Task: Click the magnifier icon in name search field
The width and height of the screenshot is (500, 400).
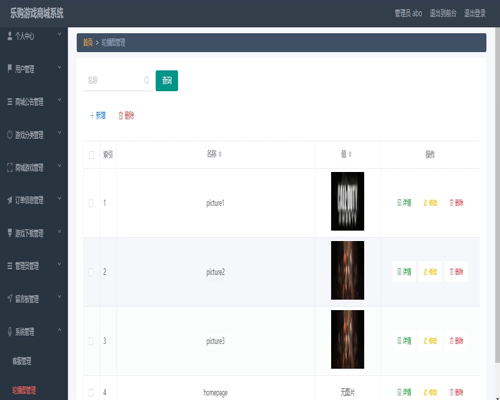Action: click(146, 80)
